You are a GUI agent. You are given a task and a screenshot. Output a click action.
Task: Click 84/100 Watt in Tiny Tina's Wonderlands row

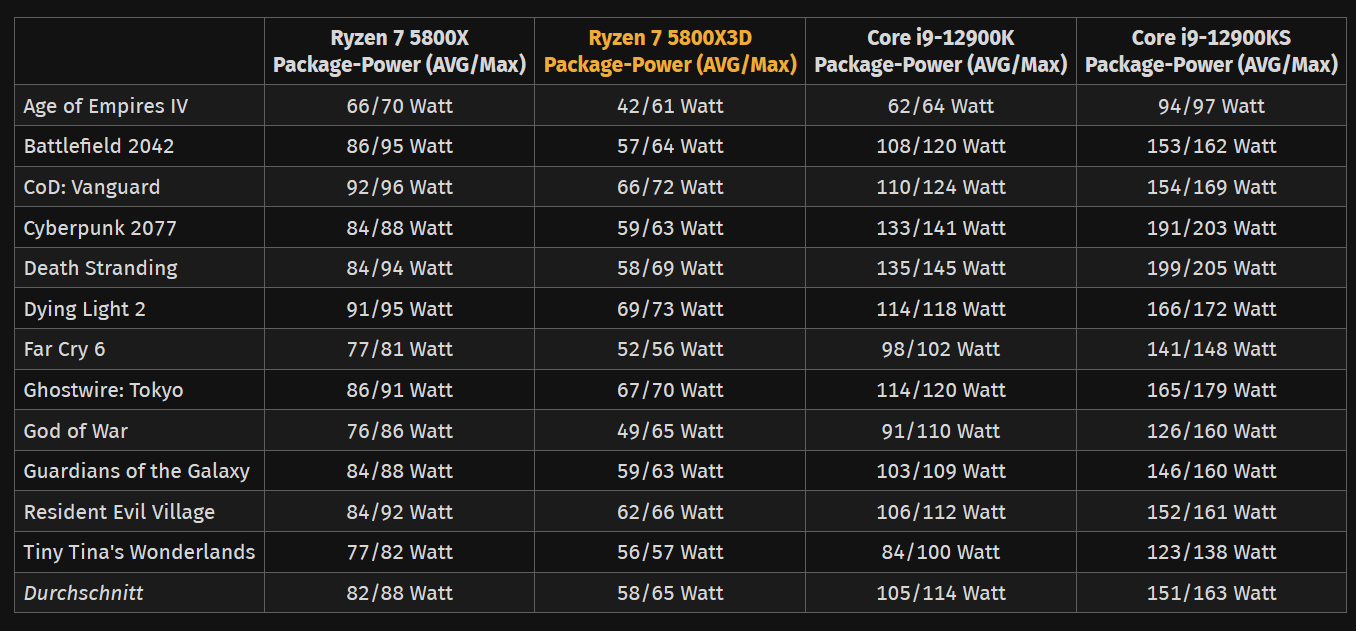pyautogui.click(x=941, y=552)
